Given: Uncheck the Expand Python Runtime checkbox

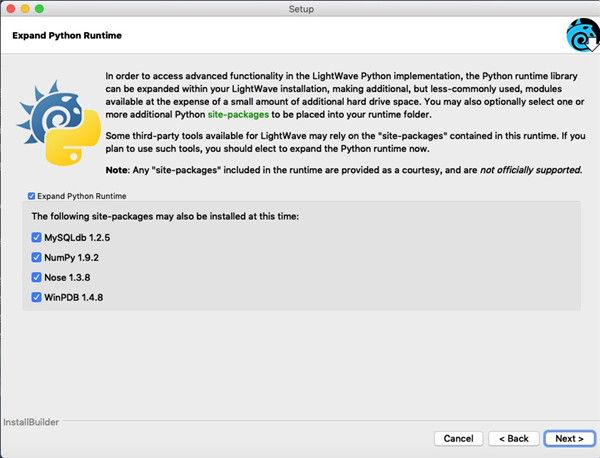Looking at the screenshot, I should pos(31,196).
